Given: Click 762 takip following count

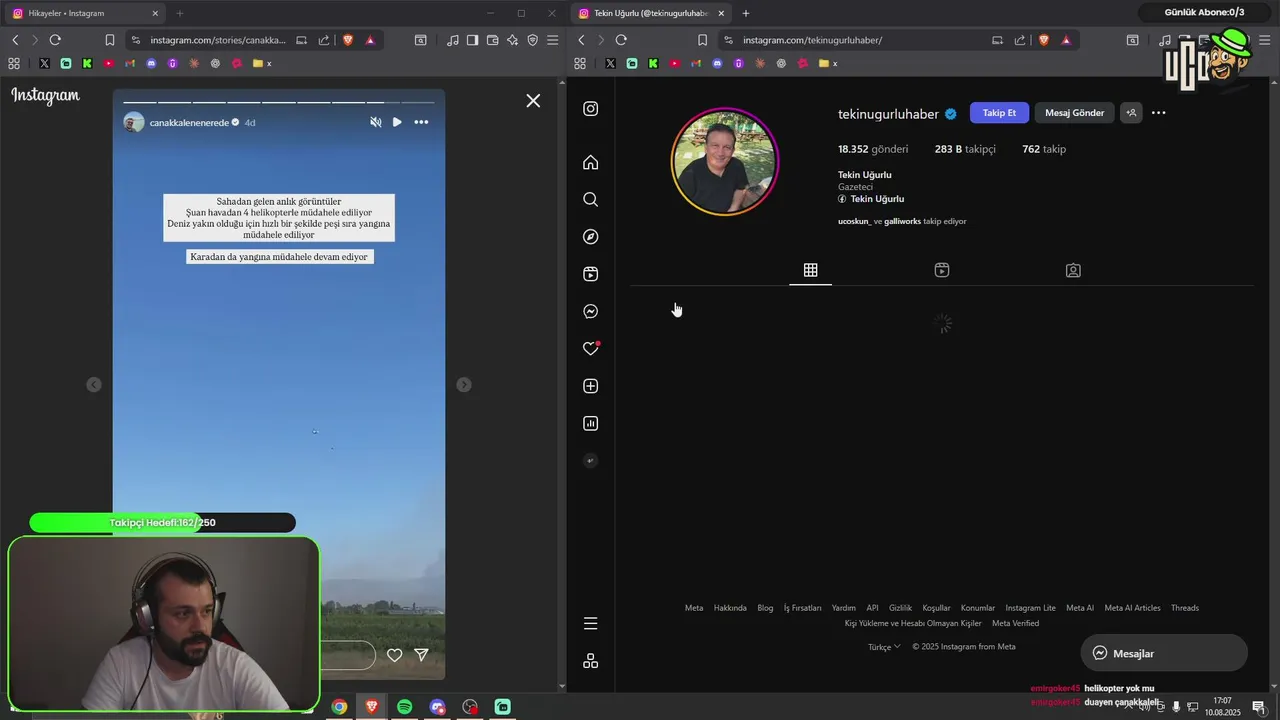Looking at the screenshot, I should tap(1044, 149).
